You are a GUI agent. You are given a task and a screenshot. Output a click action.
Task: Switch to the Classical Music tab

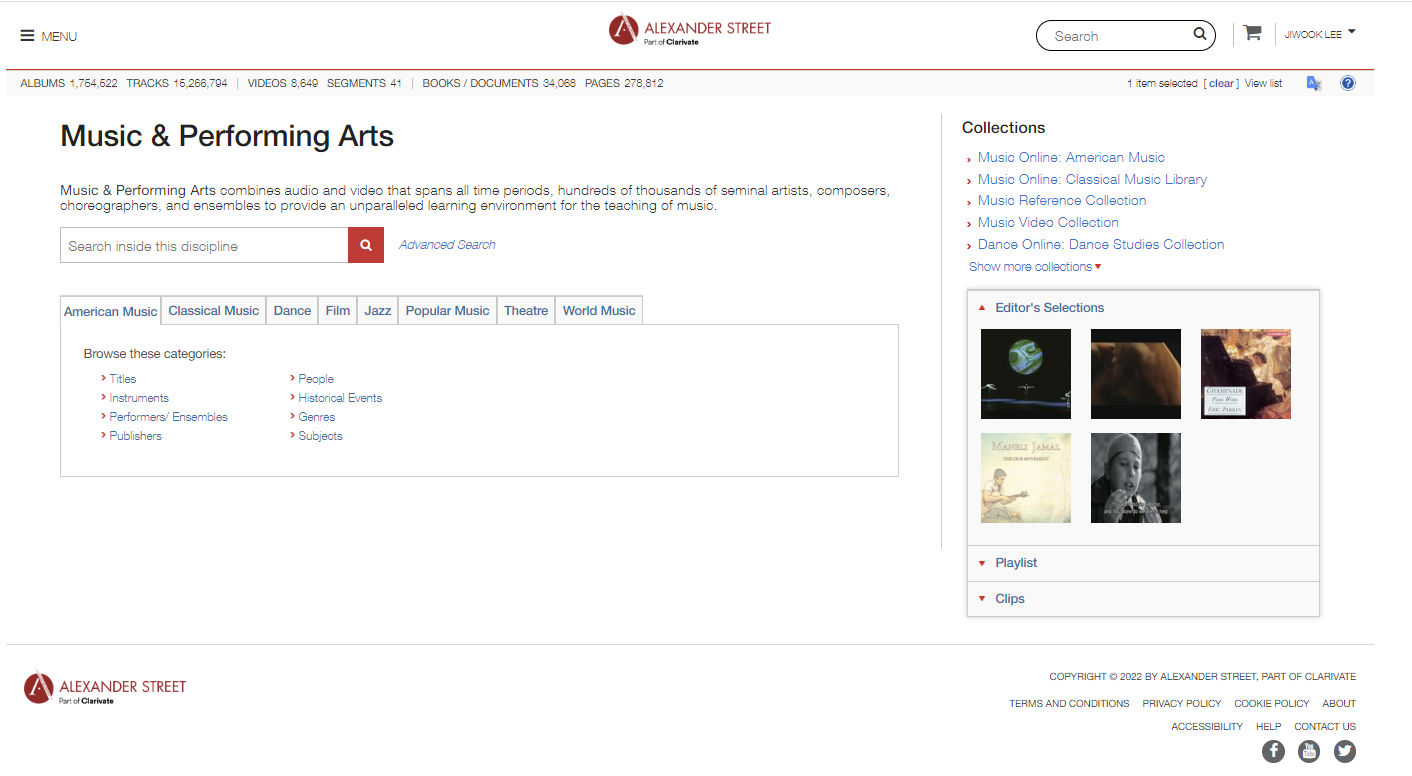pos(213,311)
